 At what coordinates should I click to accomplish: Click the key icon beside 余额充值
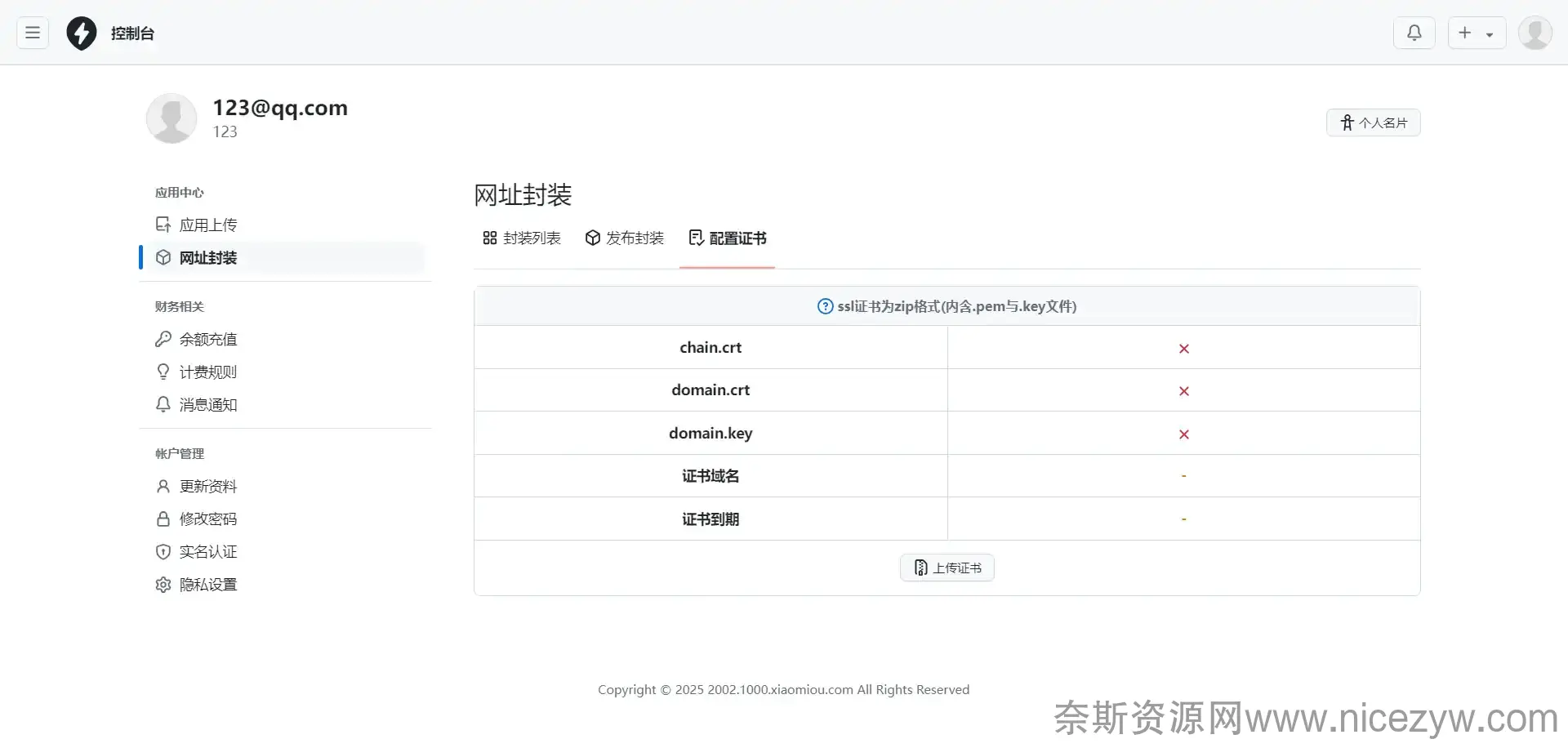(163, 339)
